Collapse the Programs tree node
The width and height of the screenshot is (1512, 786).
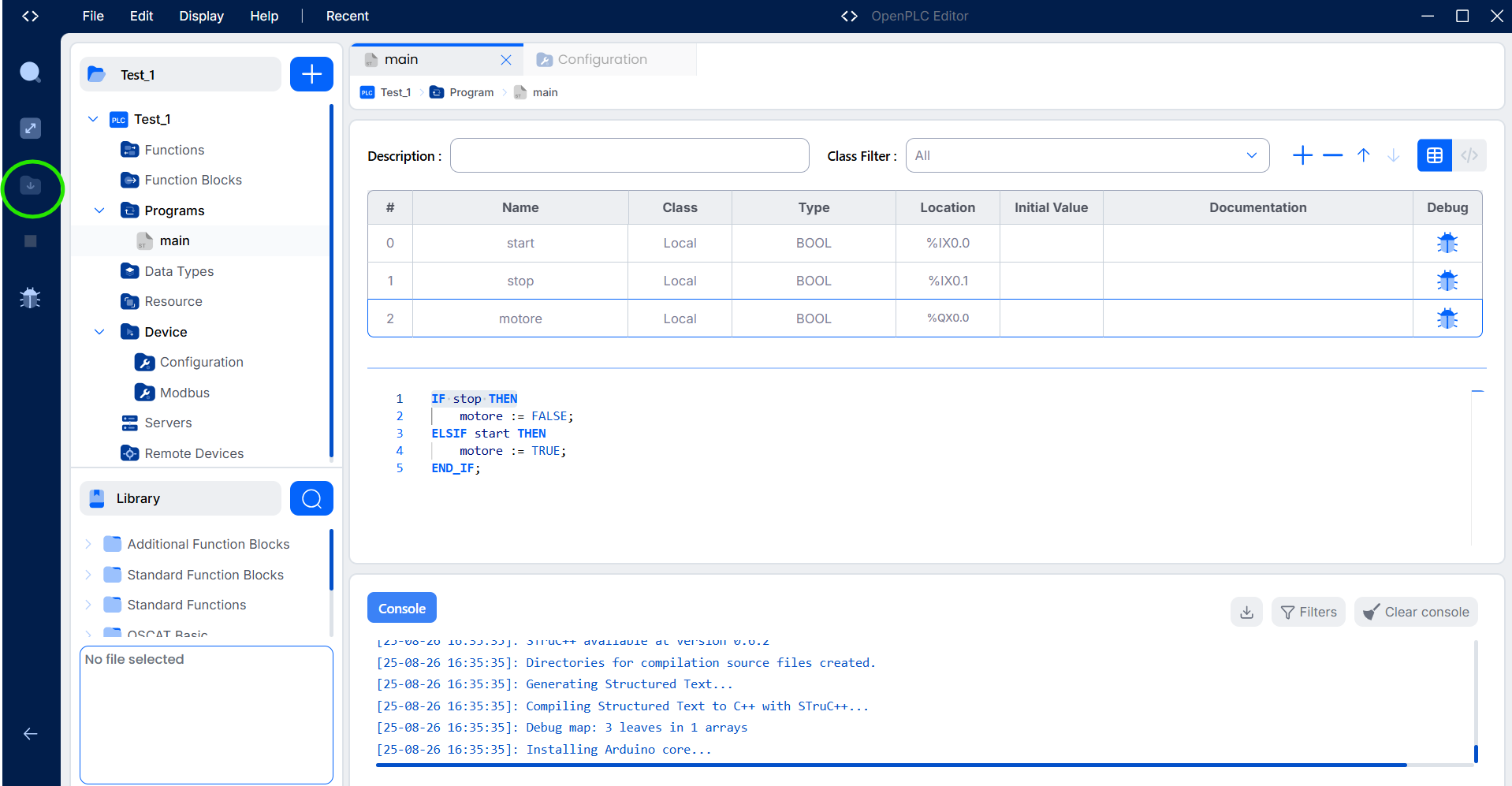point(99,210)
